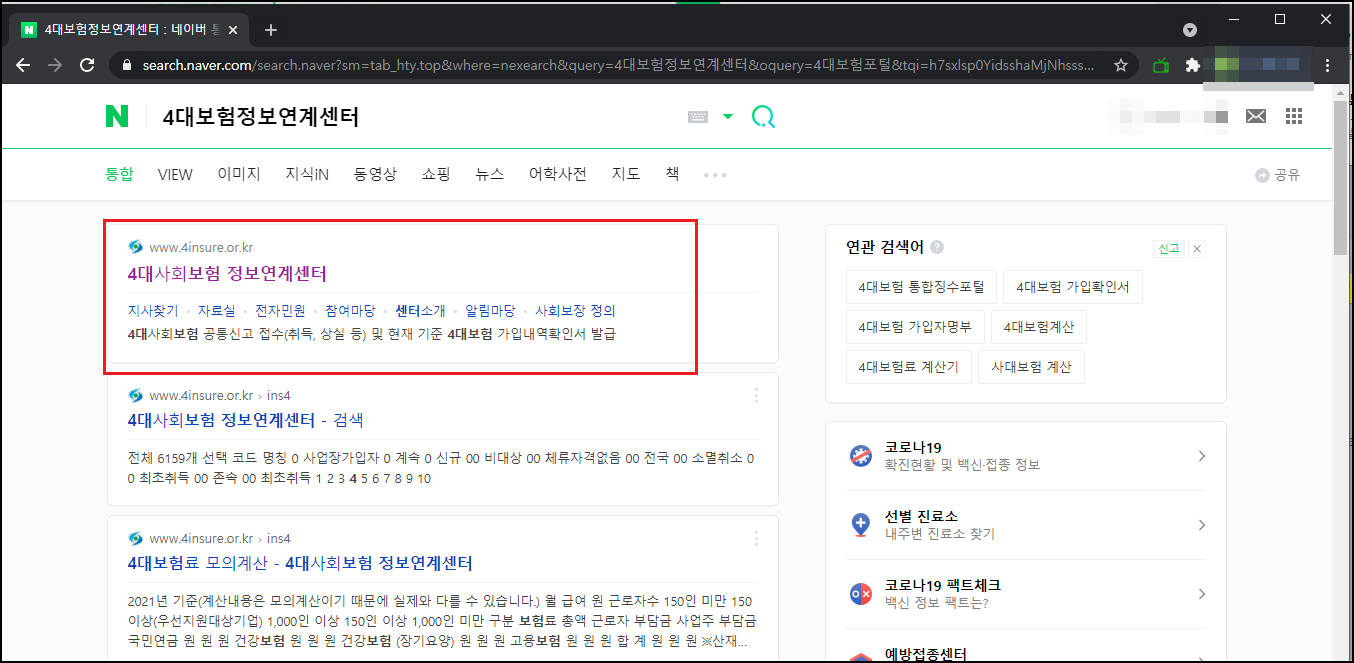Viewport: 1354px width, 663px height.
Task: Close the 4대보험정보연계센터 browser tab
Action: [x=234, y=29]
